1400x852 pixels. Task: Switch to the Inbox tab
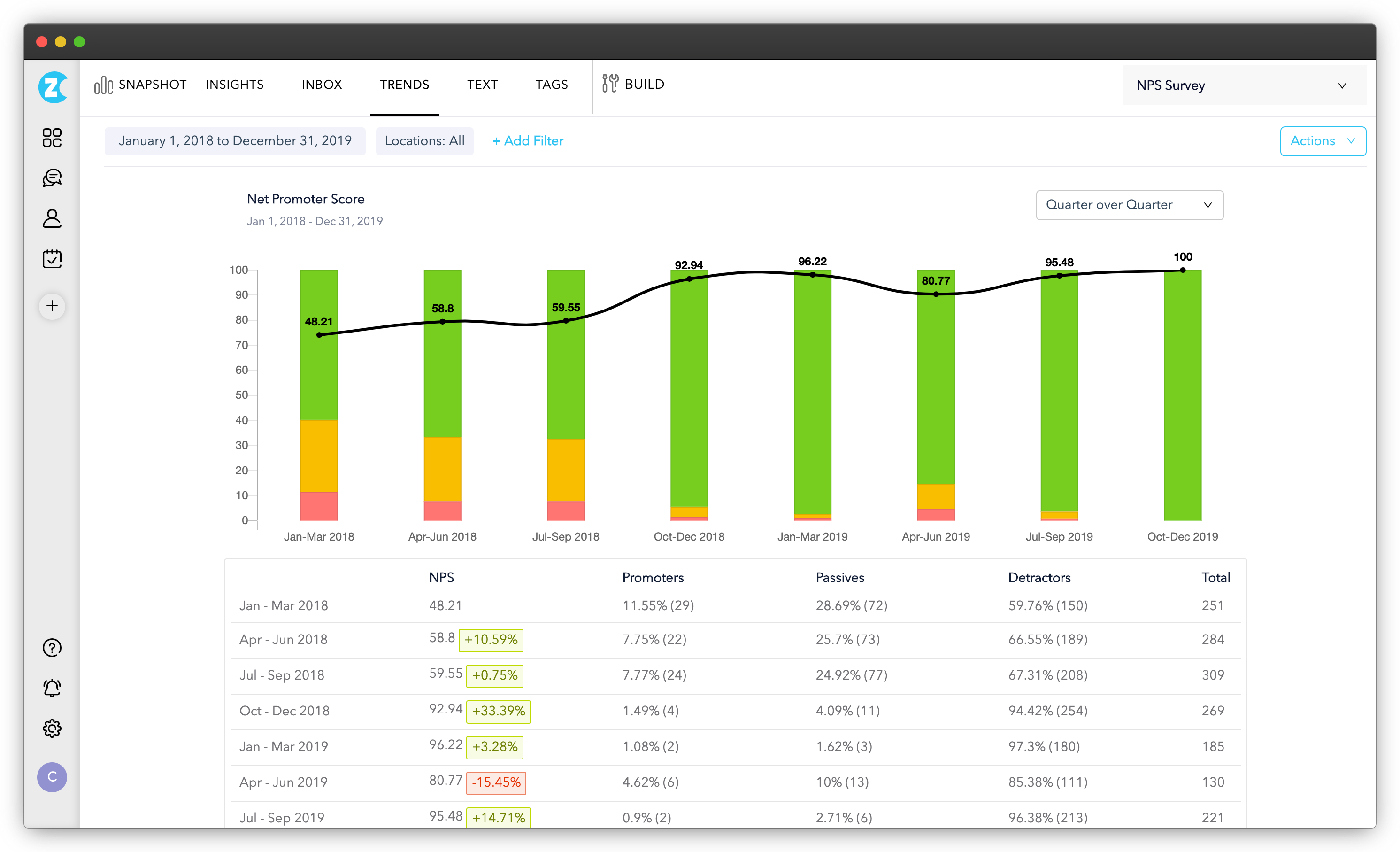coord(322,85)
